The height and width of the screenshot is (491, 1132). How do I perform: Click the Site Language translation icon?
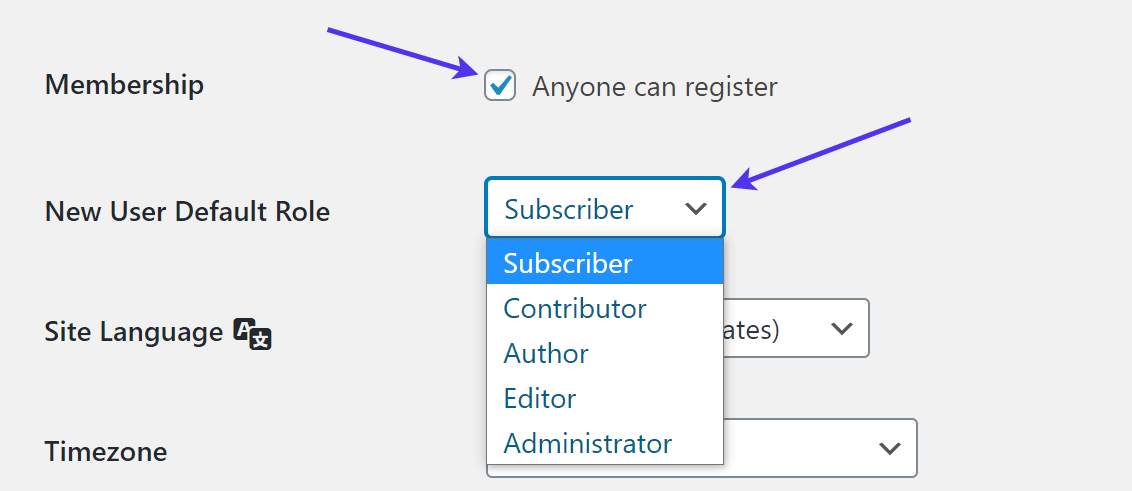click(x=253, y=333)
